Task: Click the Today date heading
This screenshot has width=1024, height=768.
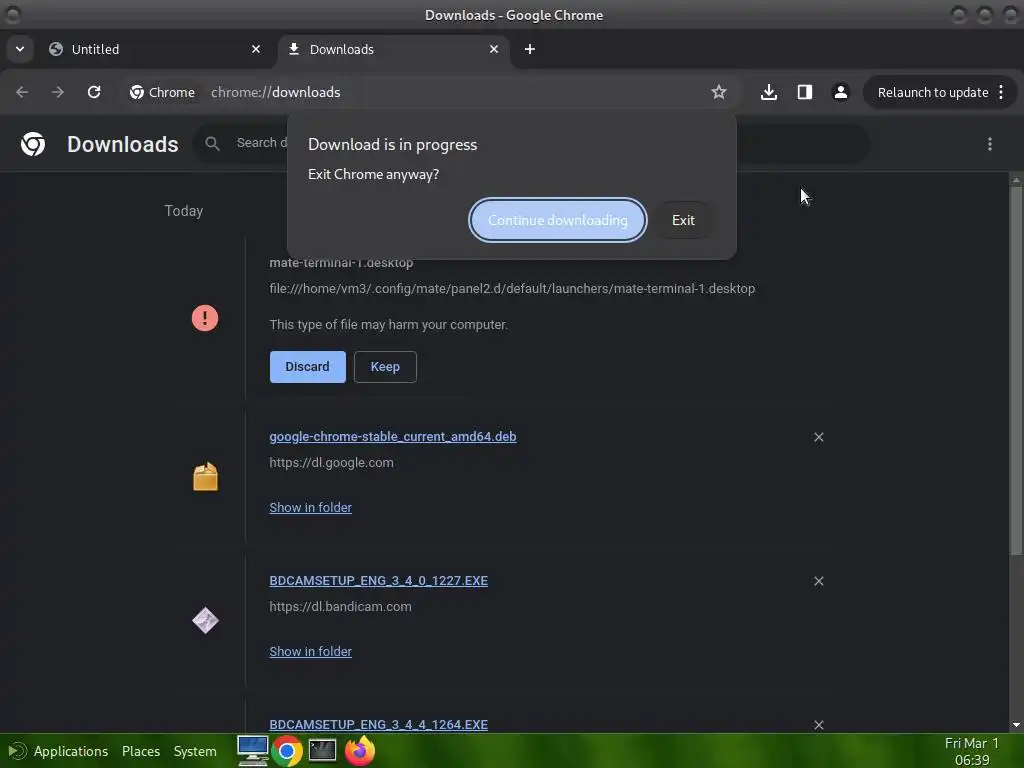Action: tap(184, 210)
